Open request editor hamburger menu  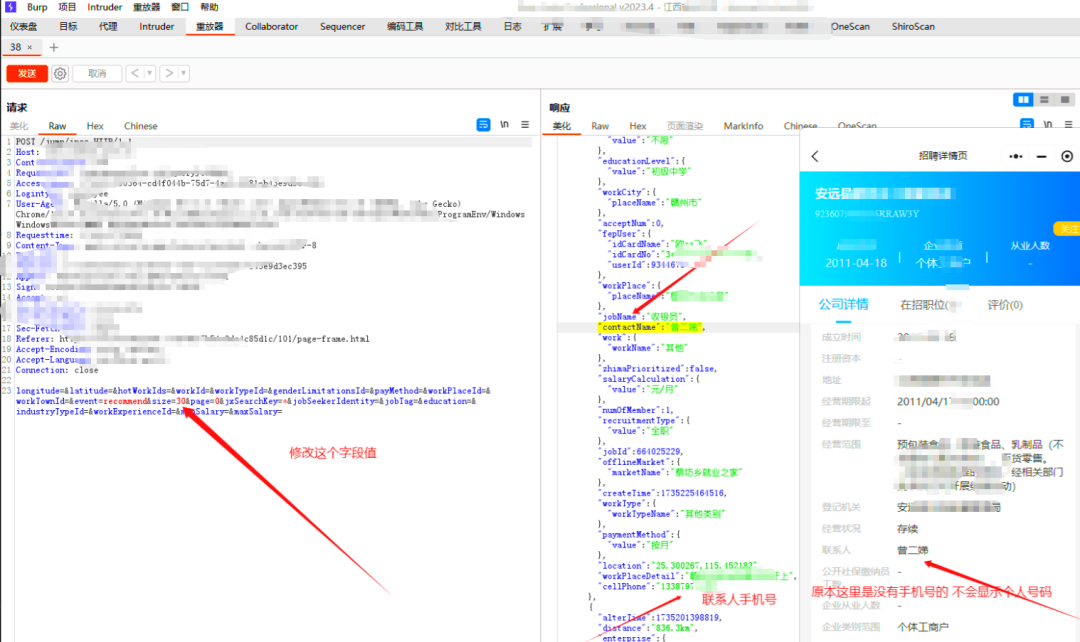pos(525,125)
